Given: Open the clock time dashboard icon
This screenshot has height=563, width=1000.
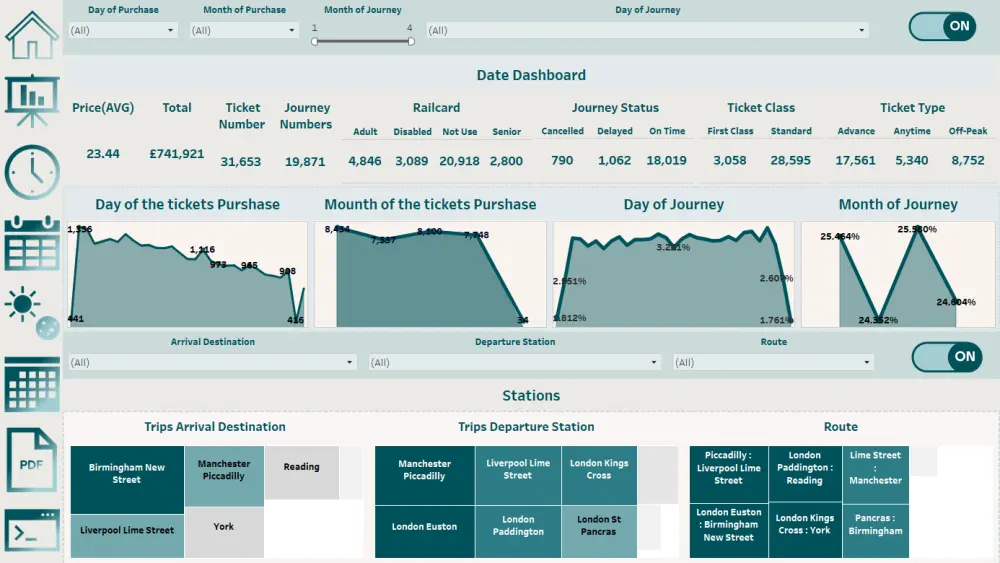Looking at the screenshot, I should click(32, 172).
